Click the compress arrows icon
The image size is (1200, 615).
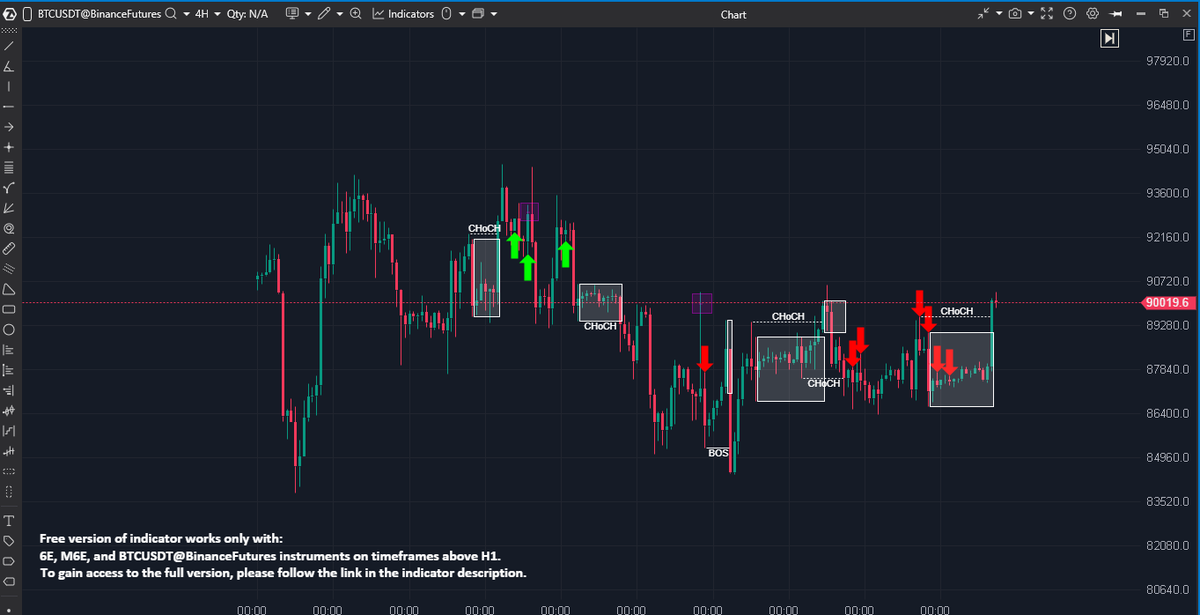pos(983,14)
